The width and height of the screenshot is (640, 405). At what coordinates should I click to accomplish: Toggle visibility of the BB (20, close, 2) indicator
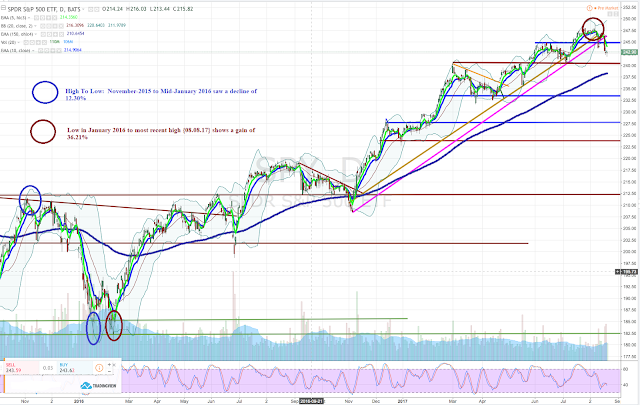tap(42, 26)
